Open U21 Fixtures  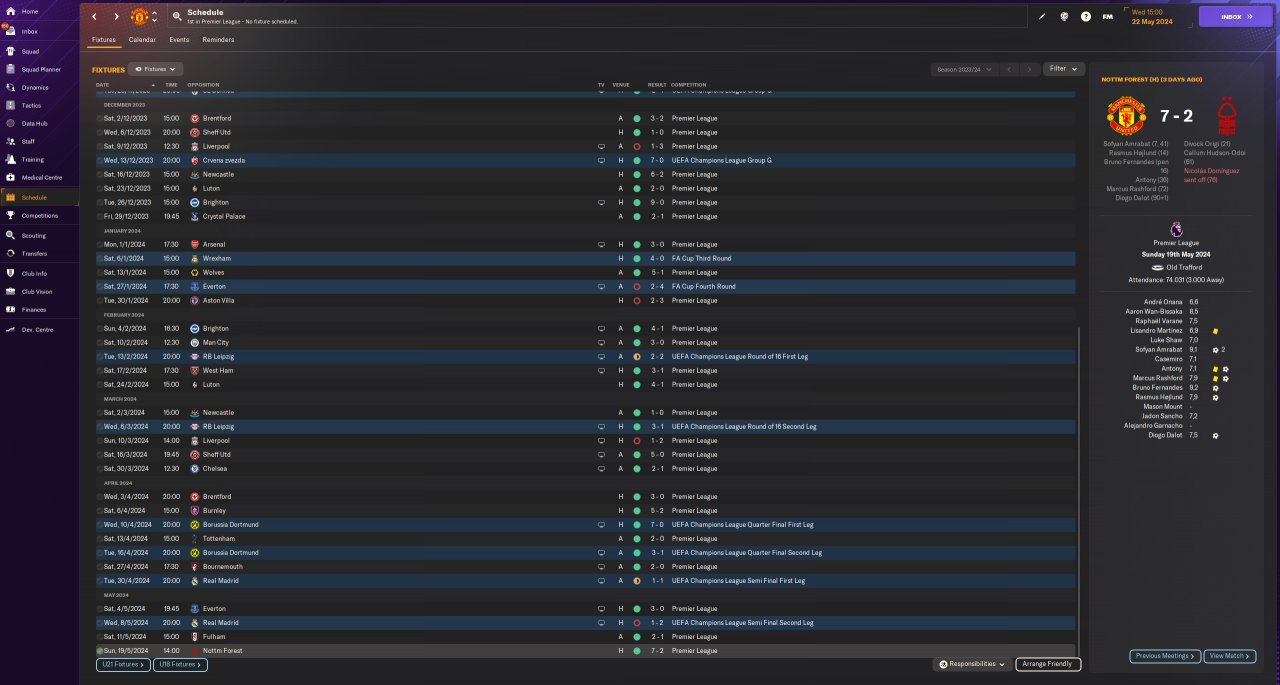pos(122,664)
